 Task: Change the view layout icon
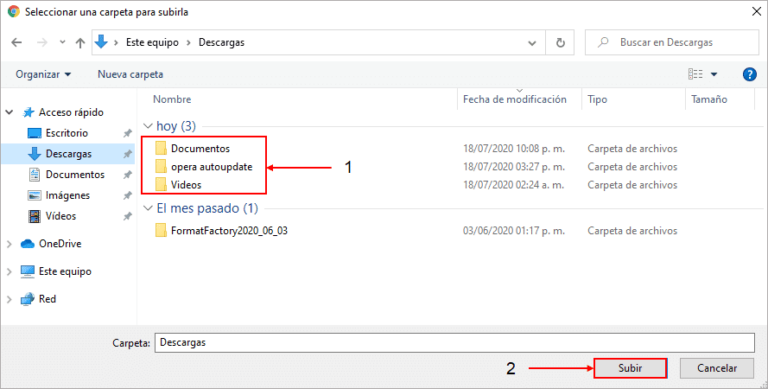696,74
